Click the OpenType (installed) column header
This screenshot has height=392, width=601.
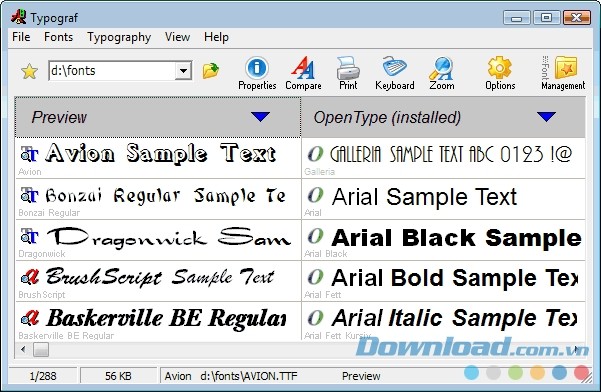(443, 117)
